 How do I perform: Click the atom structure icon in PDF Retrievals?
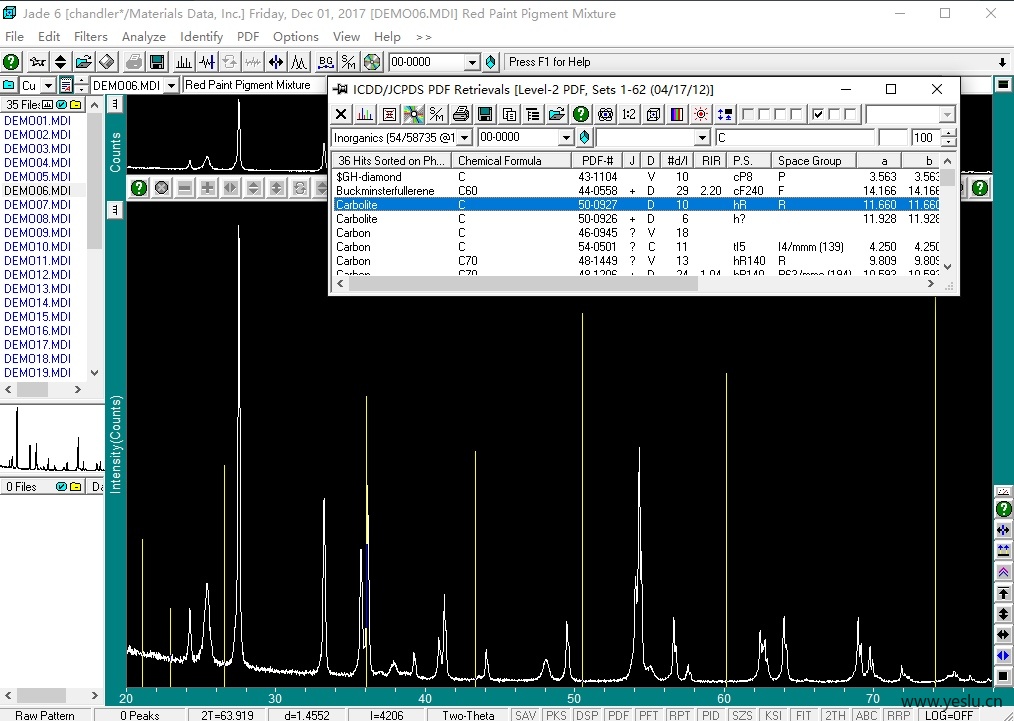click(x=605, y=114)
